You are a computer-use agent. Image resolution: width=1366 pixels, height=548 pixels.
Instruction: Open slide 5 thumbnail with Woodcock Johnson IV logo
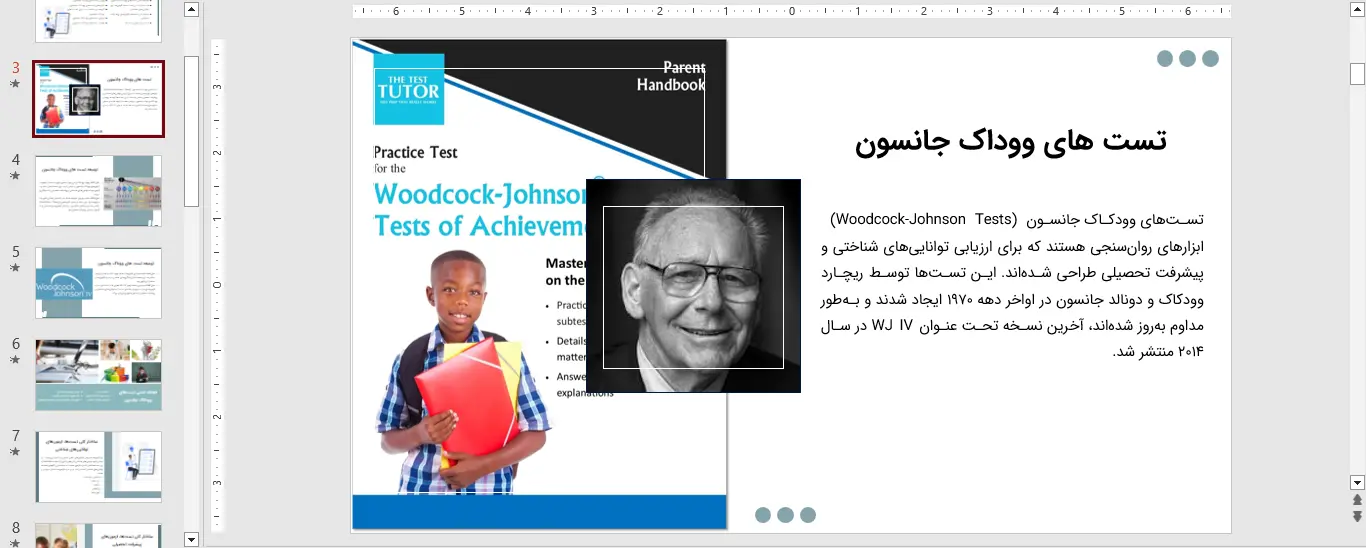tap(98, 283)
